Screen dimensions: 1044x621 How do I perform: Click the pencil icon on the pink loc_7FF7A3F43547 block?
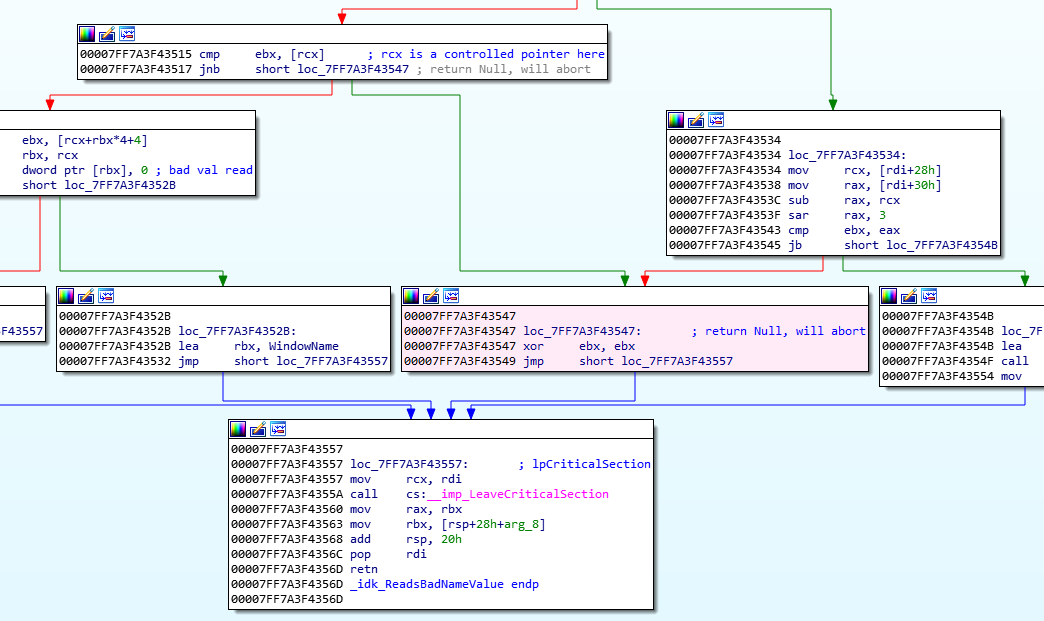pos(432,296)
